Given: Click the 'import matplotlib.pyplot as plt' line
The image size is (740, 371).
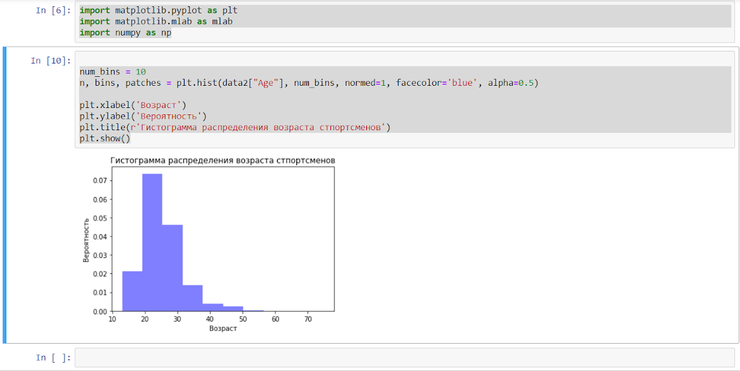Looking at the screenshot, I should click(159, 10).
